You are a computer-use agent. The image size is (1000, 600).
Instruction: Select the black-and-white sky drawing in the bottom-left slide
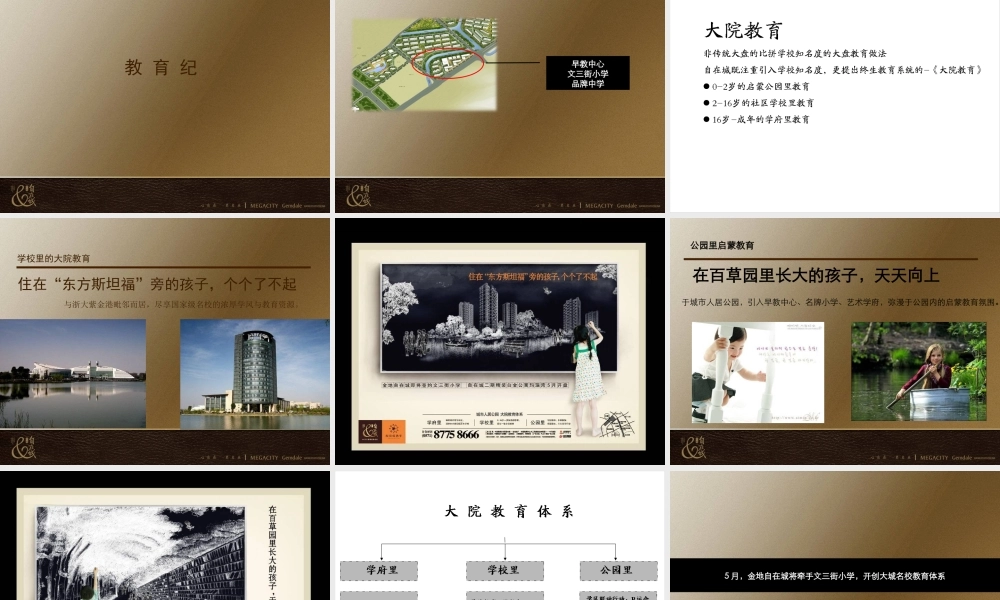[x=140, y=553]
